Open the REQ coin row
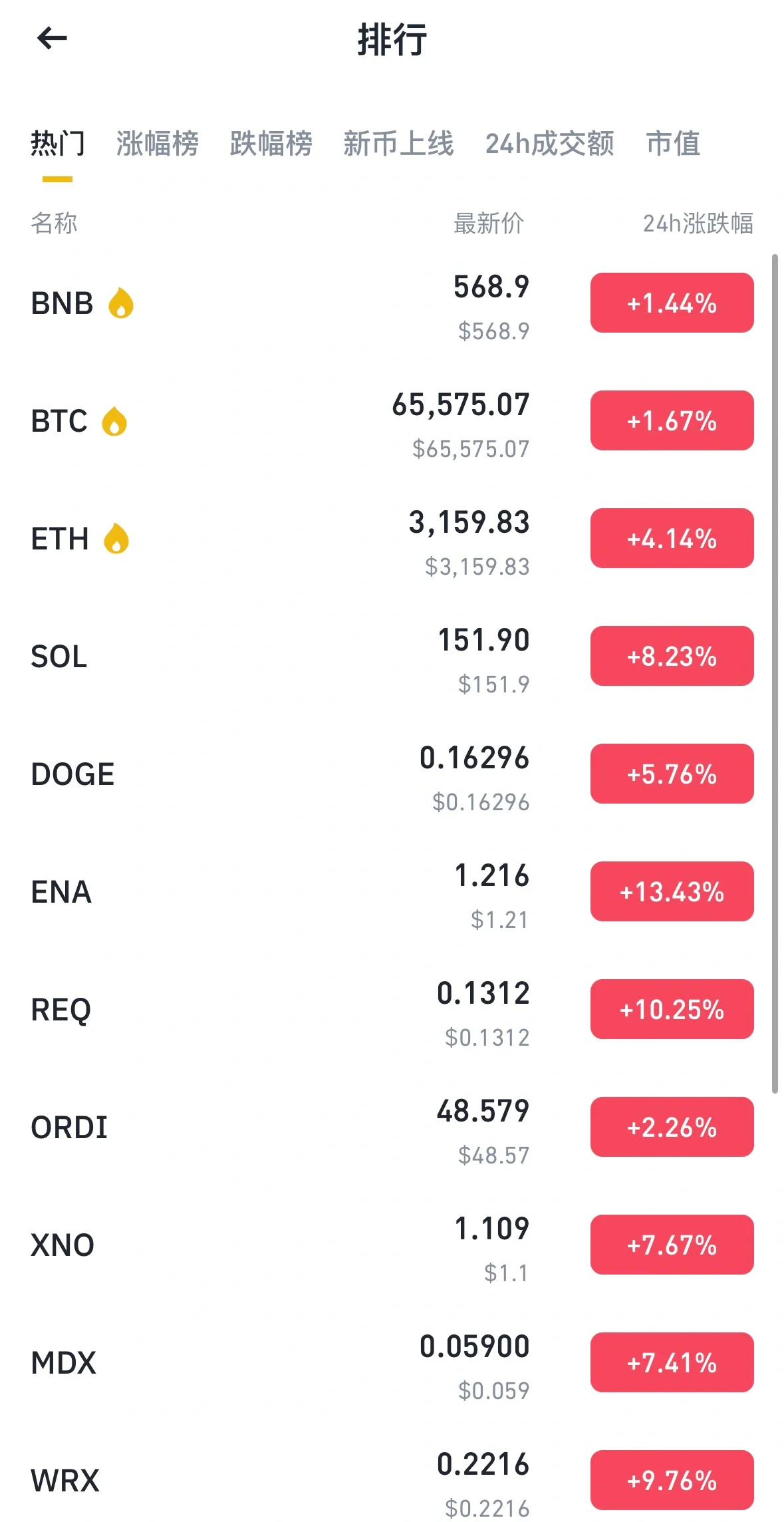Image resolution: width=784 pixels, height=1522 pixels. 392,1010
